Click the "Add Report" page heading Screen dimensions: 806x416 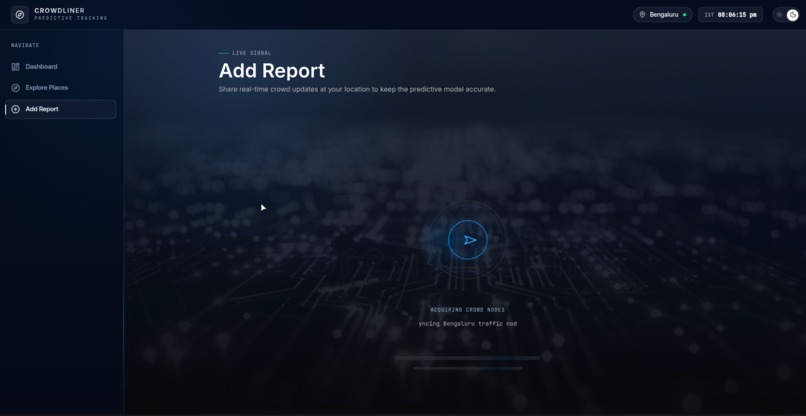pos(272,71)
